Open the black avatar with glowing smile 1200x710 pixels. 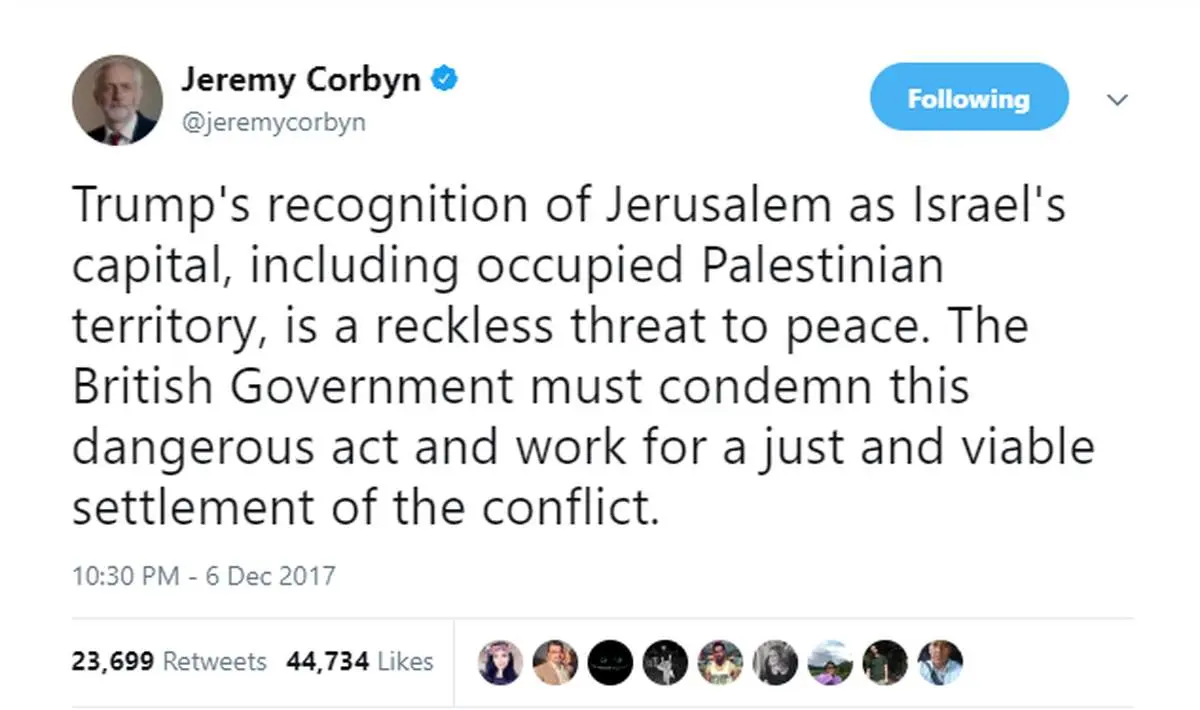click(610, 662)
